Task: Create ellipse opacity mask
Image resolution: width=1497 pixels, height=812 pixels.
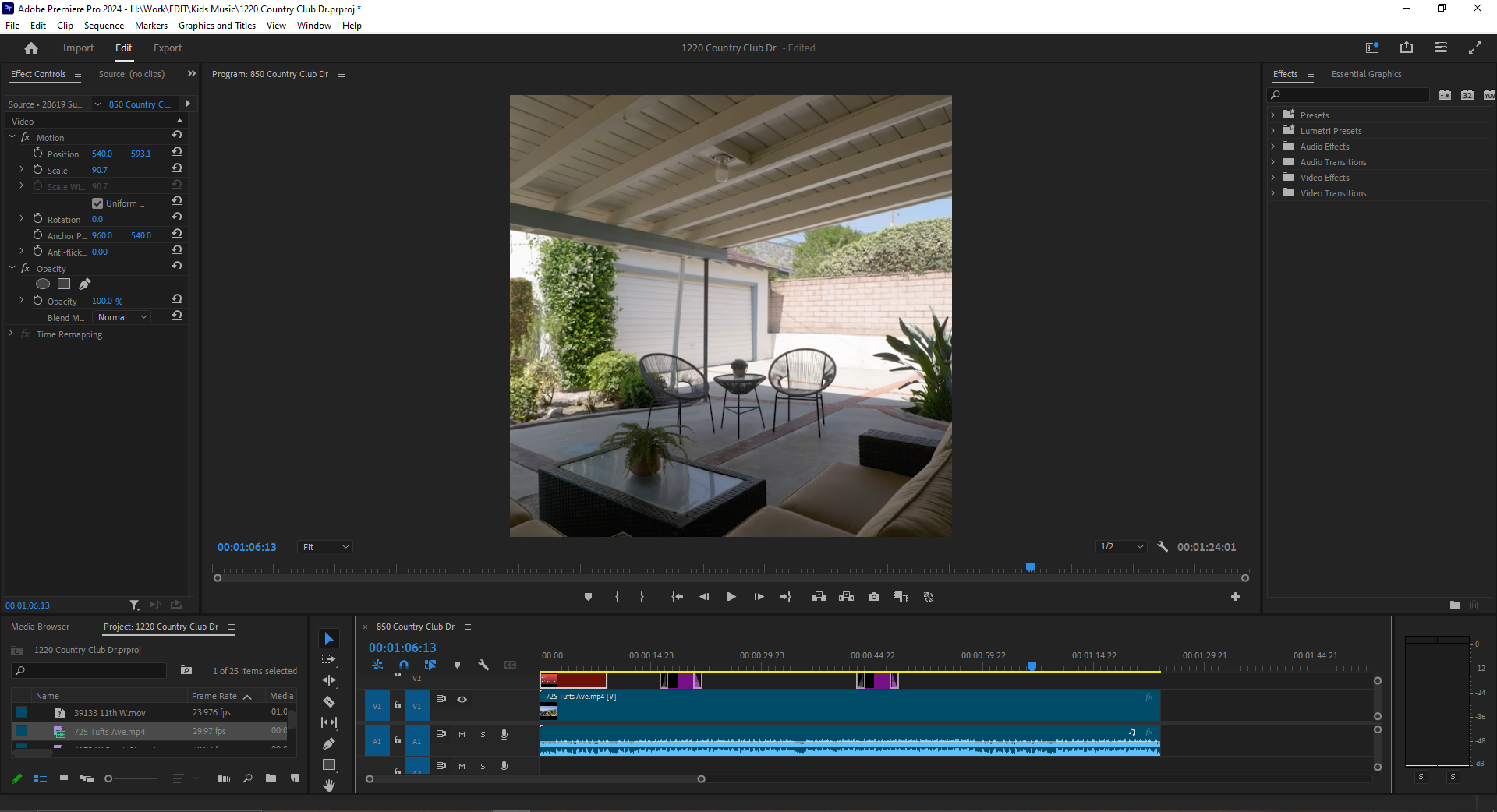Action: (43, 284)
